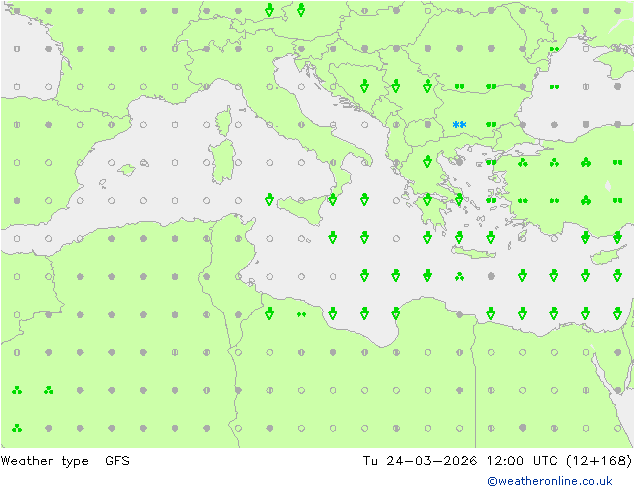Viewport: 634px width, 490px height.
Task: Click the '(12+168)' forecast hour text
Action: pyautogui.click(x=599, y=461)
